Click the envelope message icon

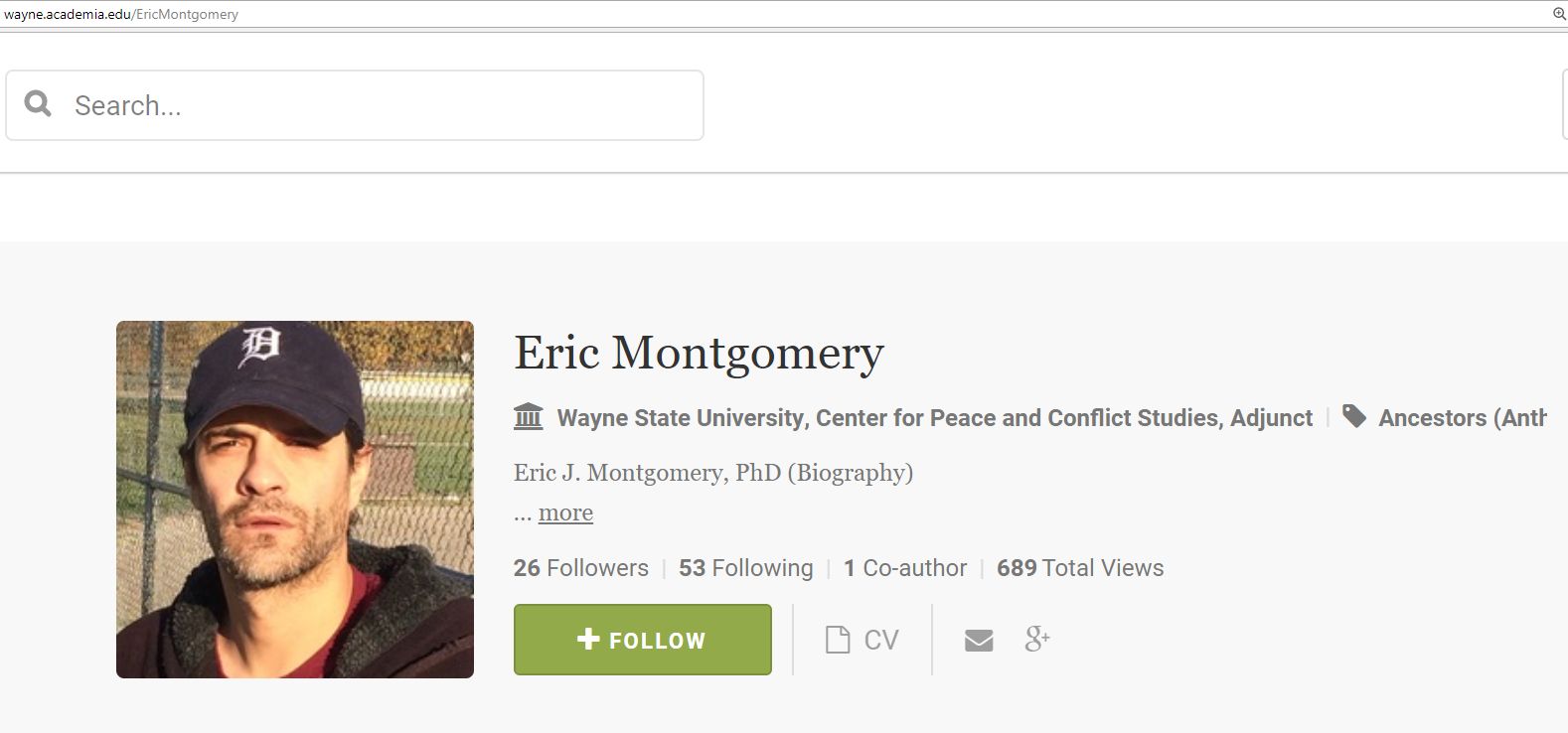[979, 640]
